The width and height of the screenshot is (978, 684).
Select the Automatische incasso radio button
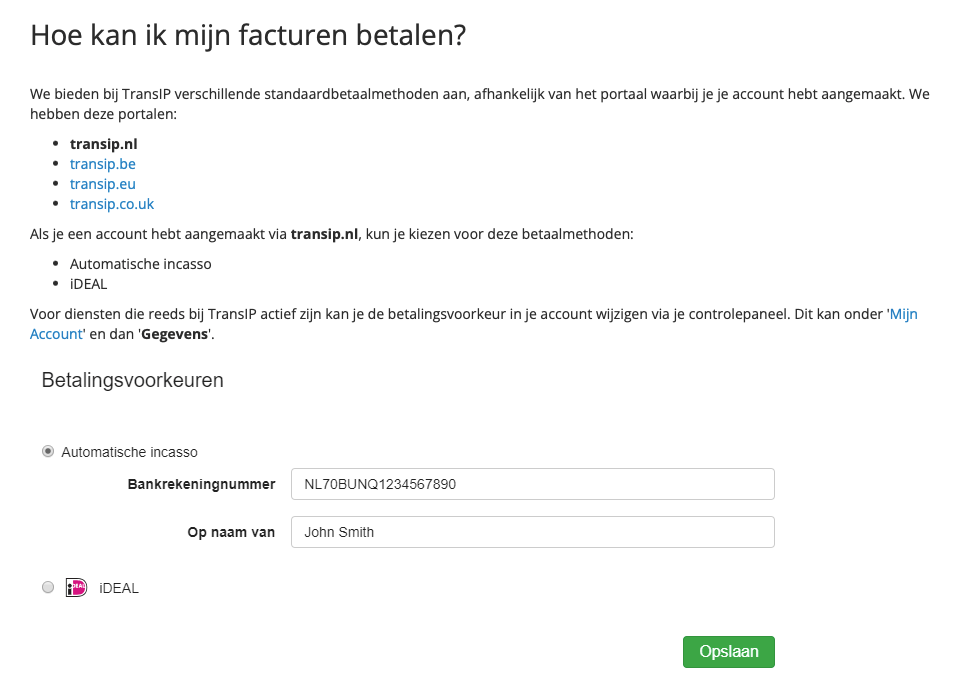click(48, 452)
